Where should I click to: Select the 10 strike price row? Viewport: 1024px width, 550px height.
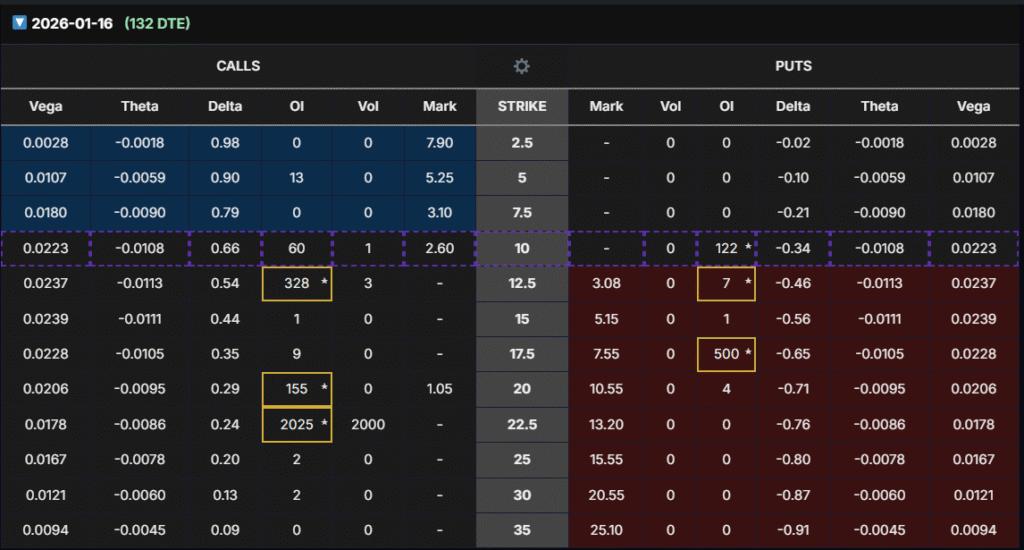521,248
